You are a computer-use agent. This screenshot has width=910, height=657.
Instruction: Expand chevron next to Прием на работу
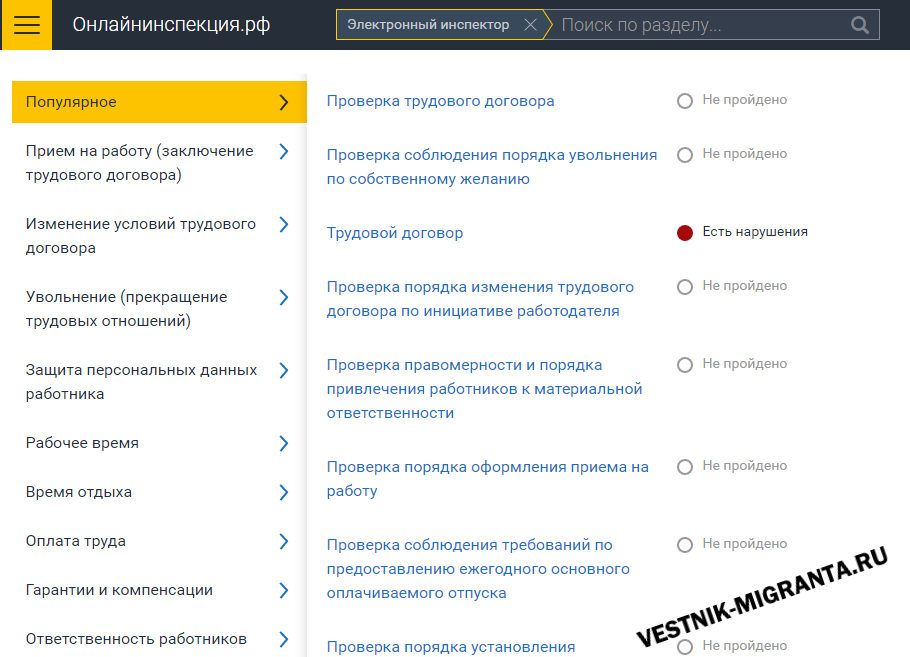click(284, 151)
